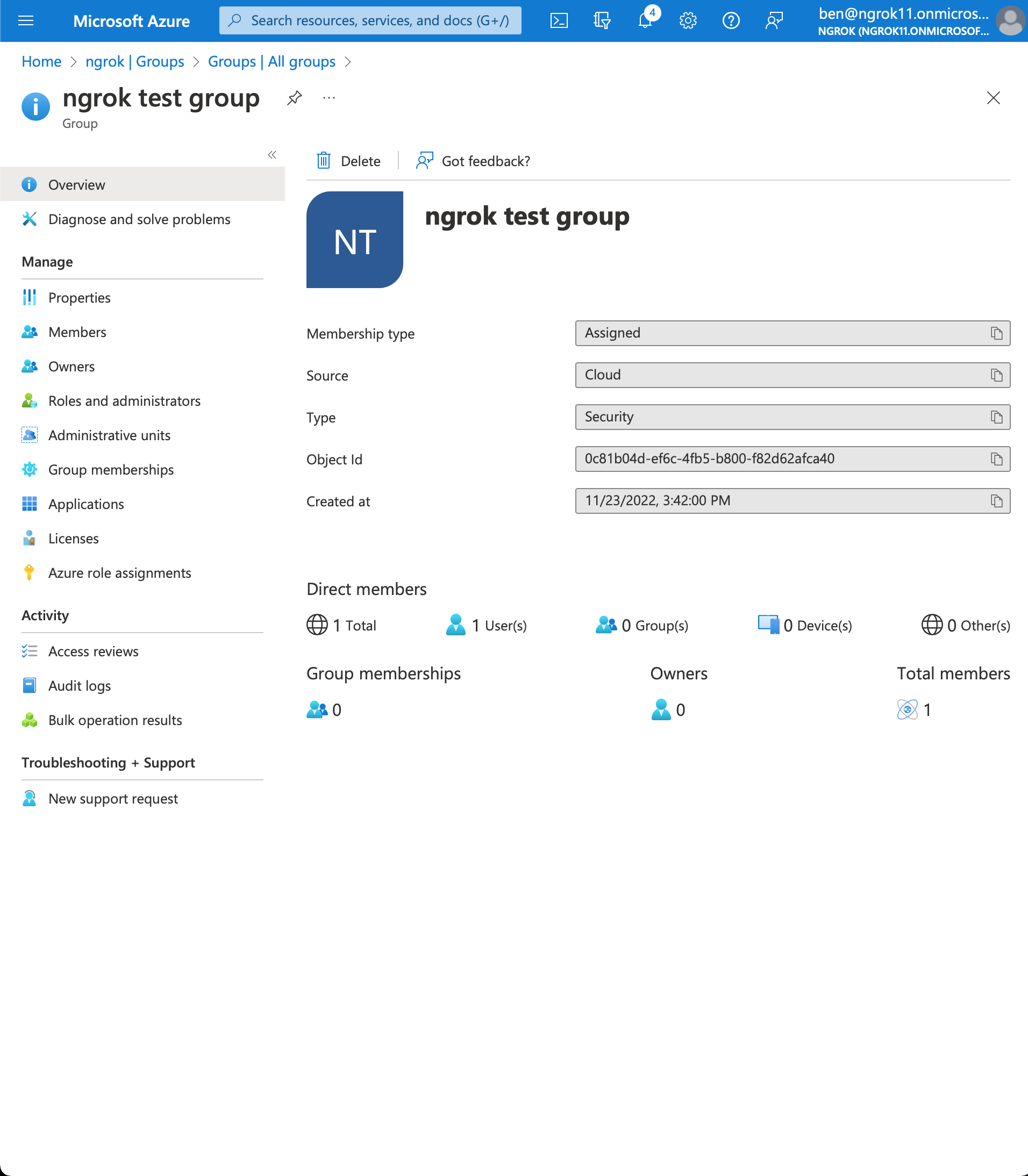This screenshot has height=1176, width=1028.
Task: Select Overview in the sidebar
Action: point(142,184)
